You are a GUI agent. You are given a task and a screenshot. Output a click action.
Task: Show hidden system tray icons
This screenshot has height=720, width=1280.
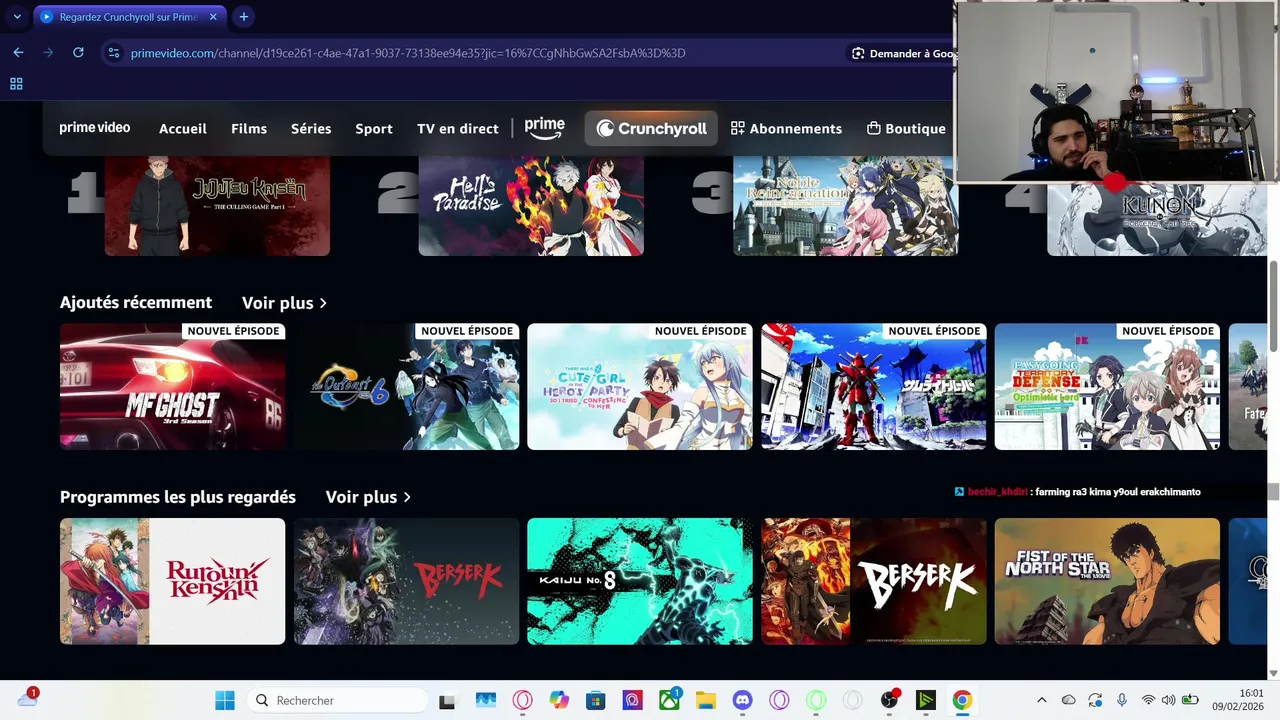pyautogui.click(x=1041, y=700)
